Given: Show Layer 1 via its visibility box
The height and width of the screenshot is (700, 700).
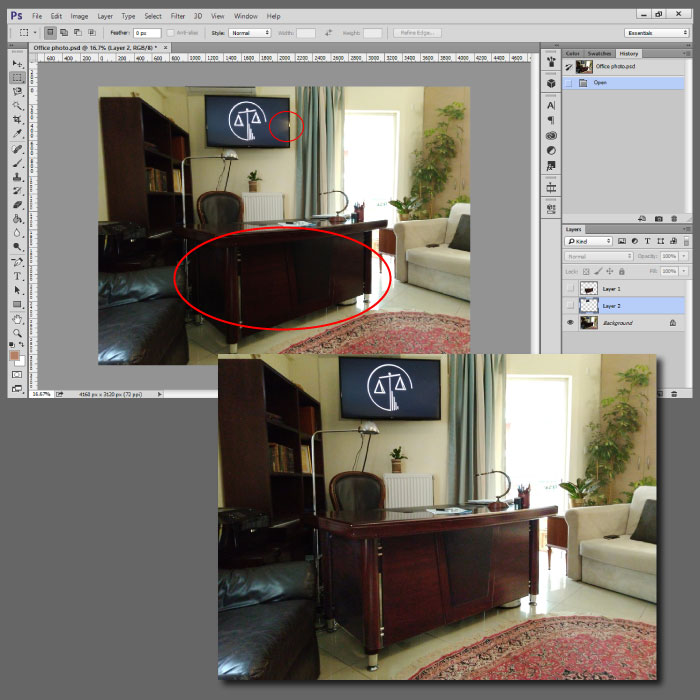Looking at the screenshot, I should 570,288.
